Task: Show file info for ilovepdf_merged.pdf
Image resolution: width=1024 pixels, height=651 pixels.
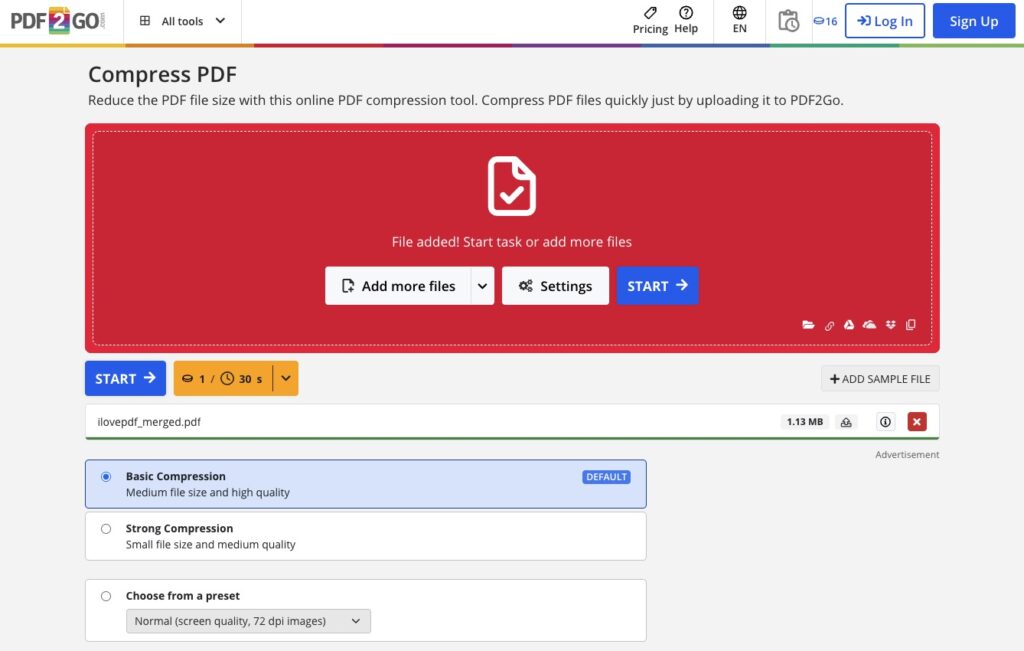Action: click(885, 422)
